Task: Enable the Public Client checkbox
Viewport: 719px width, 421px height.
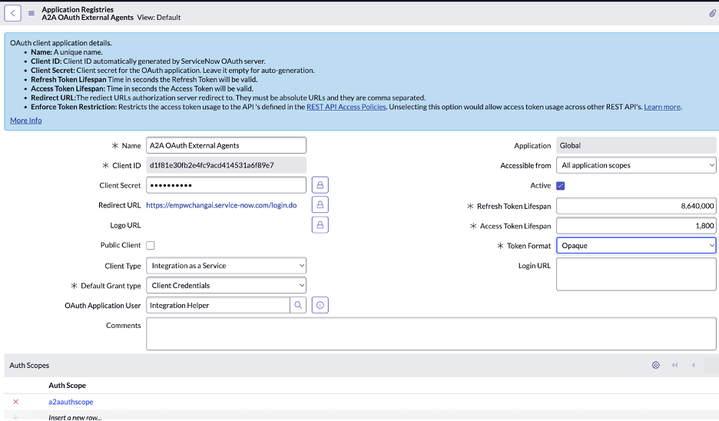Action: pyautogui.click(x=150, y=245)
